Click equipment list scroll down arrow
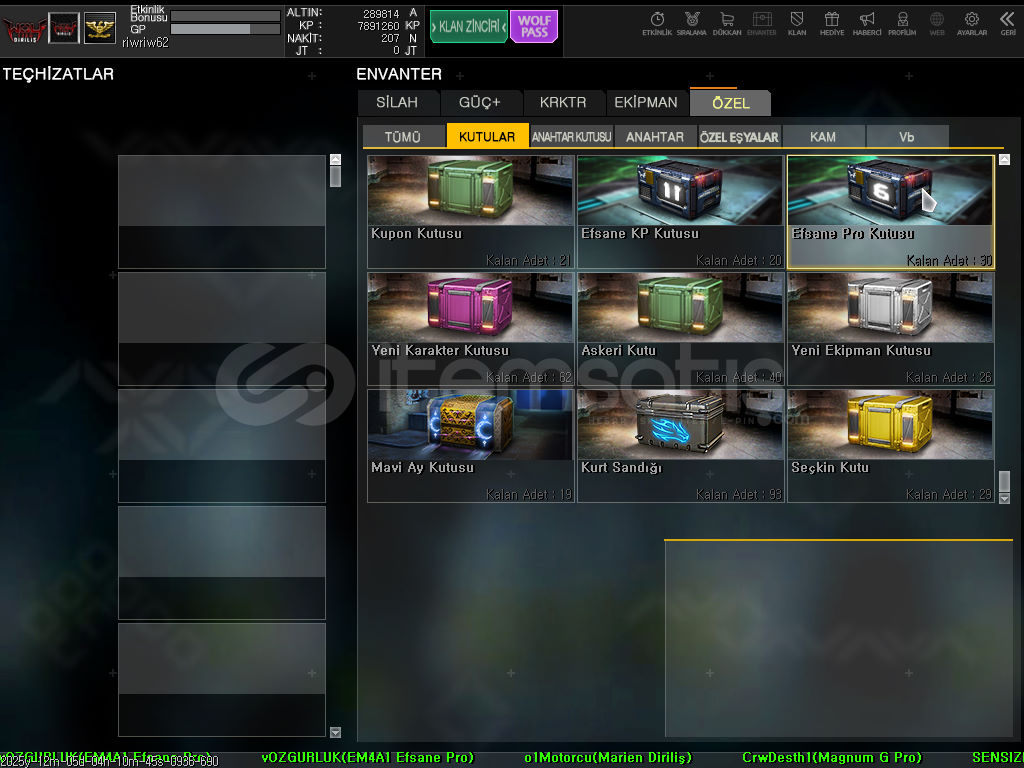 pyautogui.click(x=335, y=733)
